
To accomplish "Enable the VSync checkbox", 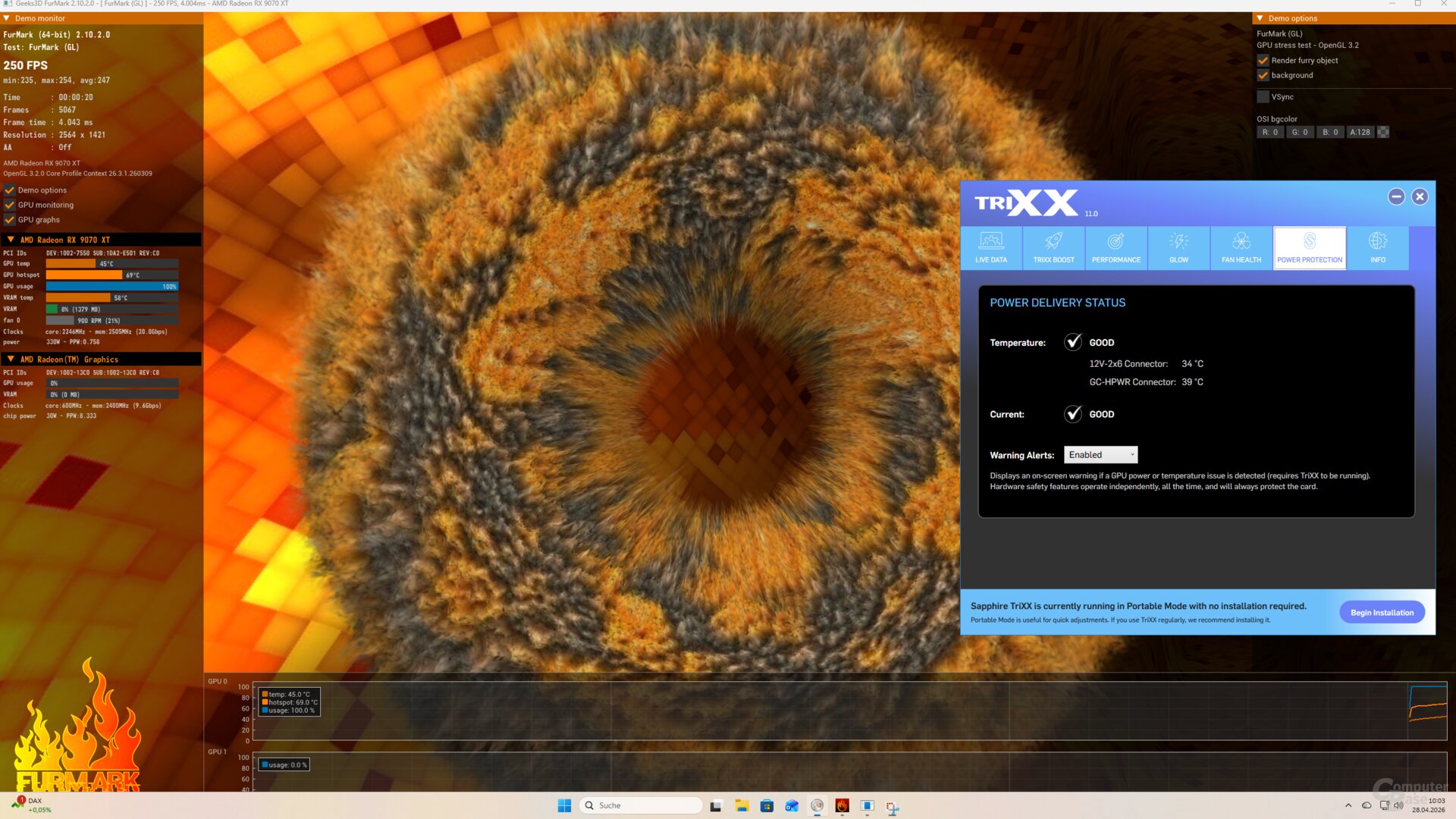I will 1263,97.
